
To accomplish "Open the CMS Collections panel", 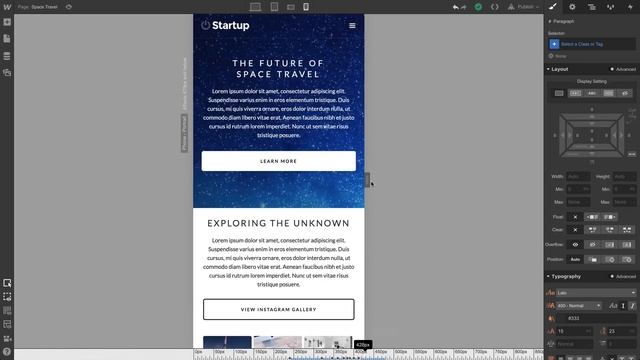I will (x=7, y=56).
